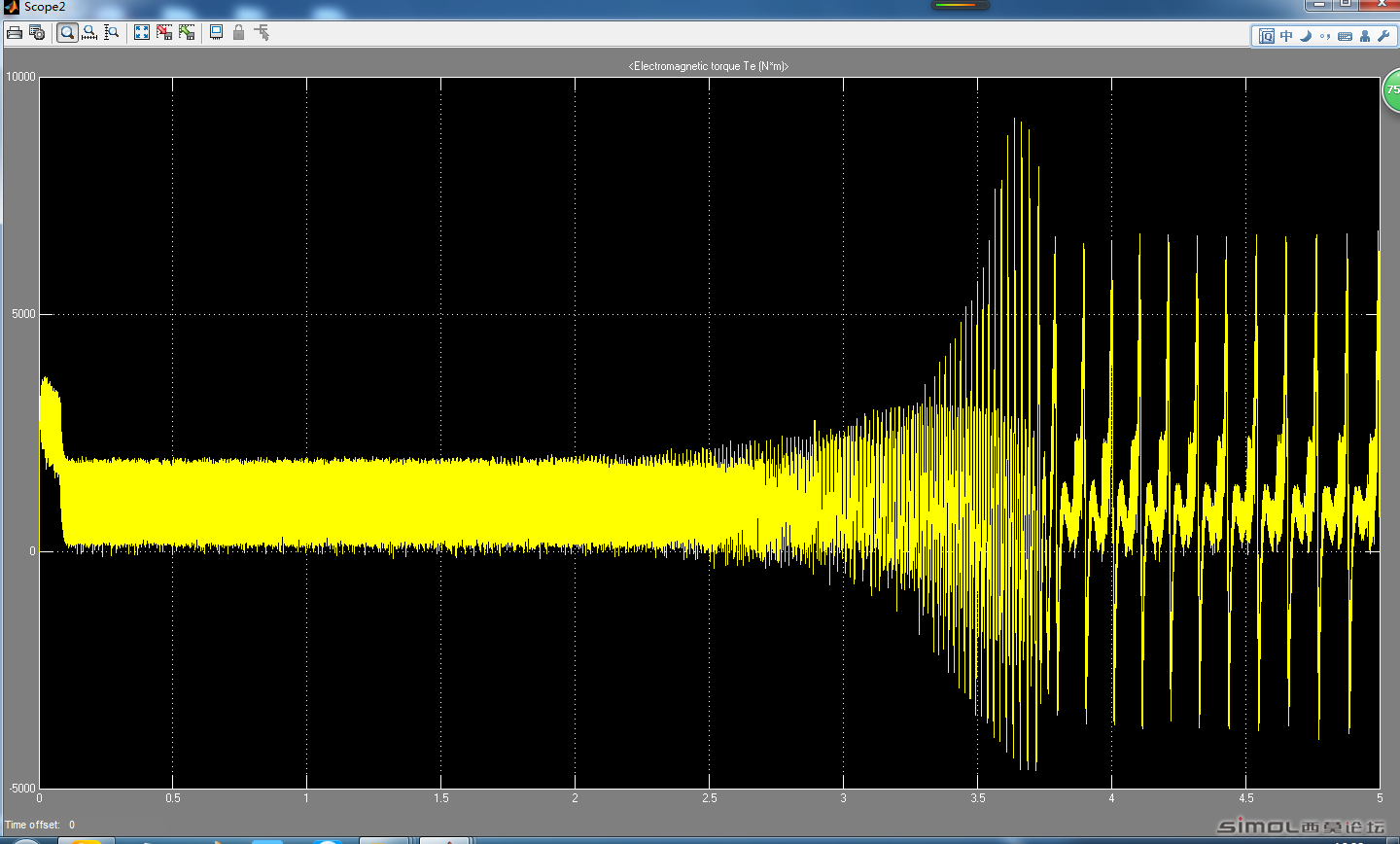Select the Zoom X-axis tool
This screenshot has width=1400, height=844.
pos(89,33)
